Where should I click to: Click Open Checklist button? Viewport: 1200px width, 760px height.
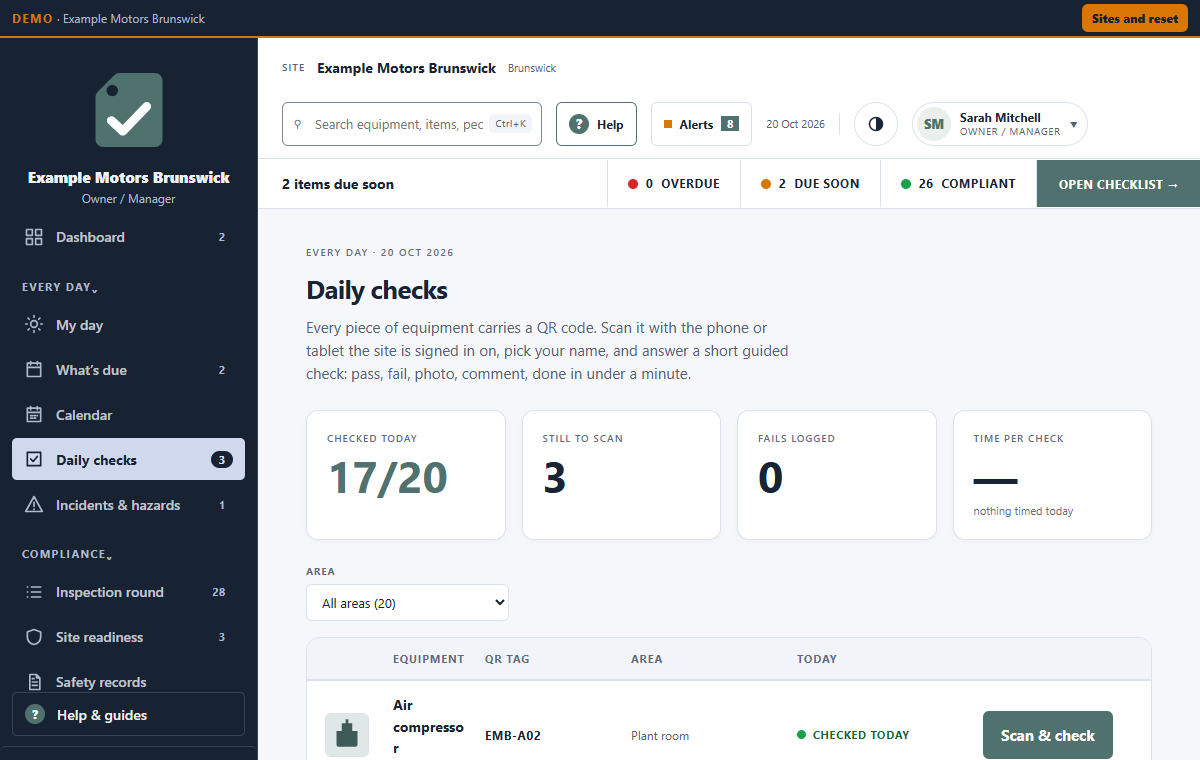click(1118, 184)
